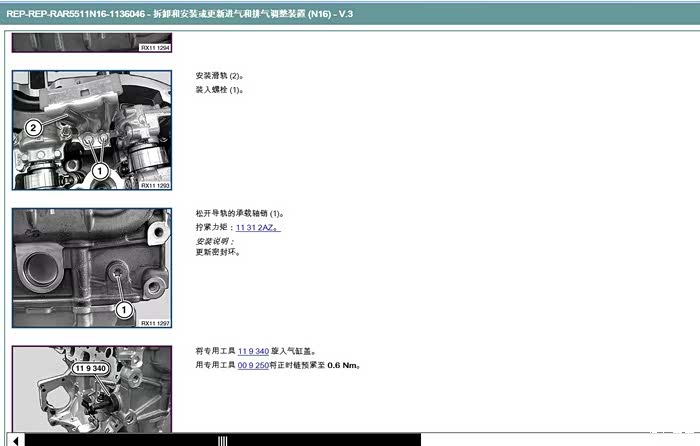The width and height of the screenshot is (700, 446).
Task: Open special tool link 00 9 250
Action: [253, 365]
